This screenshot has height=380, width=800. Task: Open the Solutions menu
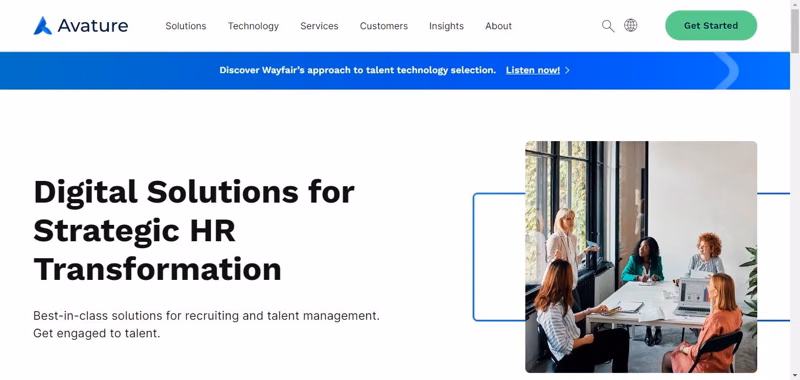tap(186, 26)
